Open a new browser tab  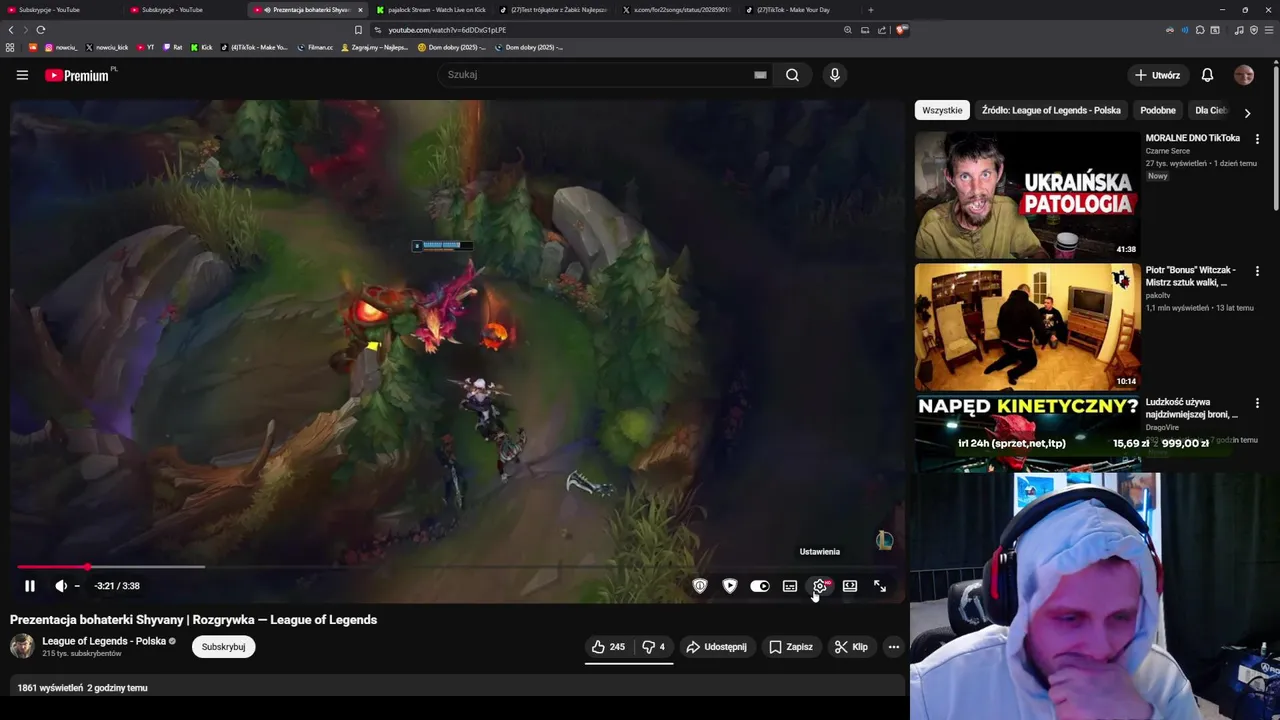coord(870,10)
